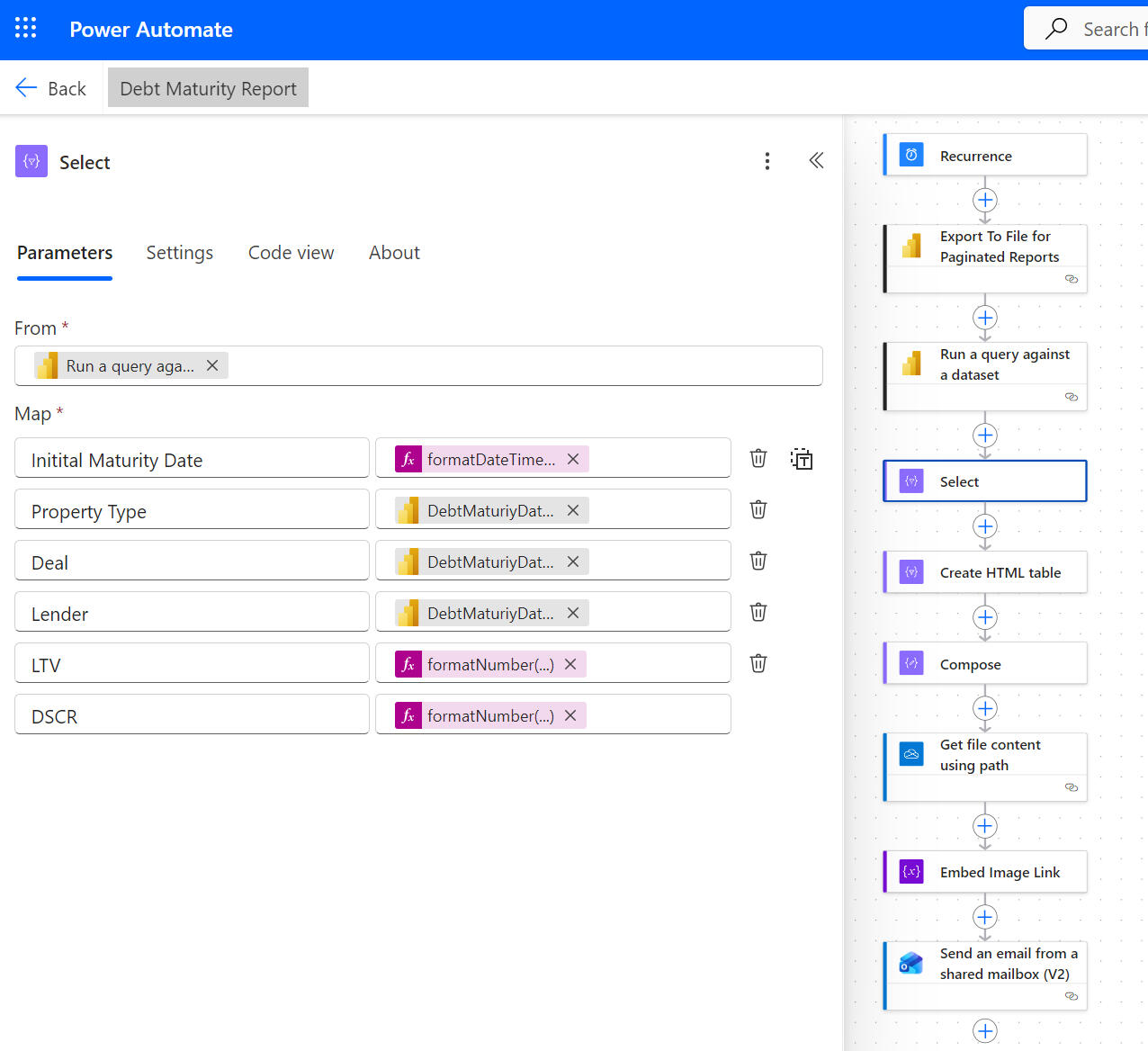The image size is (1148, 1051).
Task: Remove formatNumber expression from DSCR row
Action: pyautogui.click(x=570, y=715)
